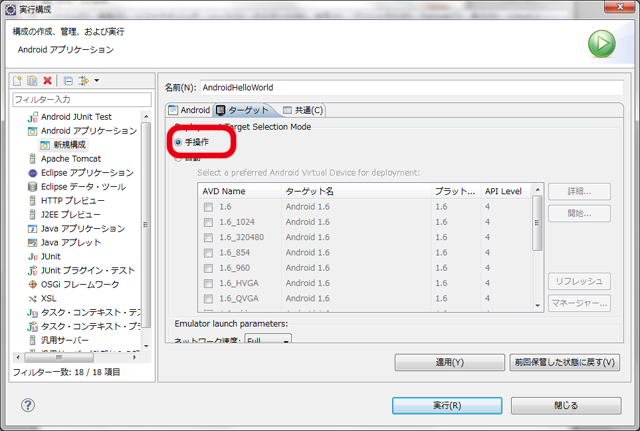Image resolution: width=640 pixels, height=431 pixels.
Task: Select 汎用サーバー item
Action: (64, 340)
